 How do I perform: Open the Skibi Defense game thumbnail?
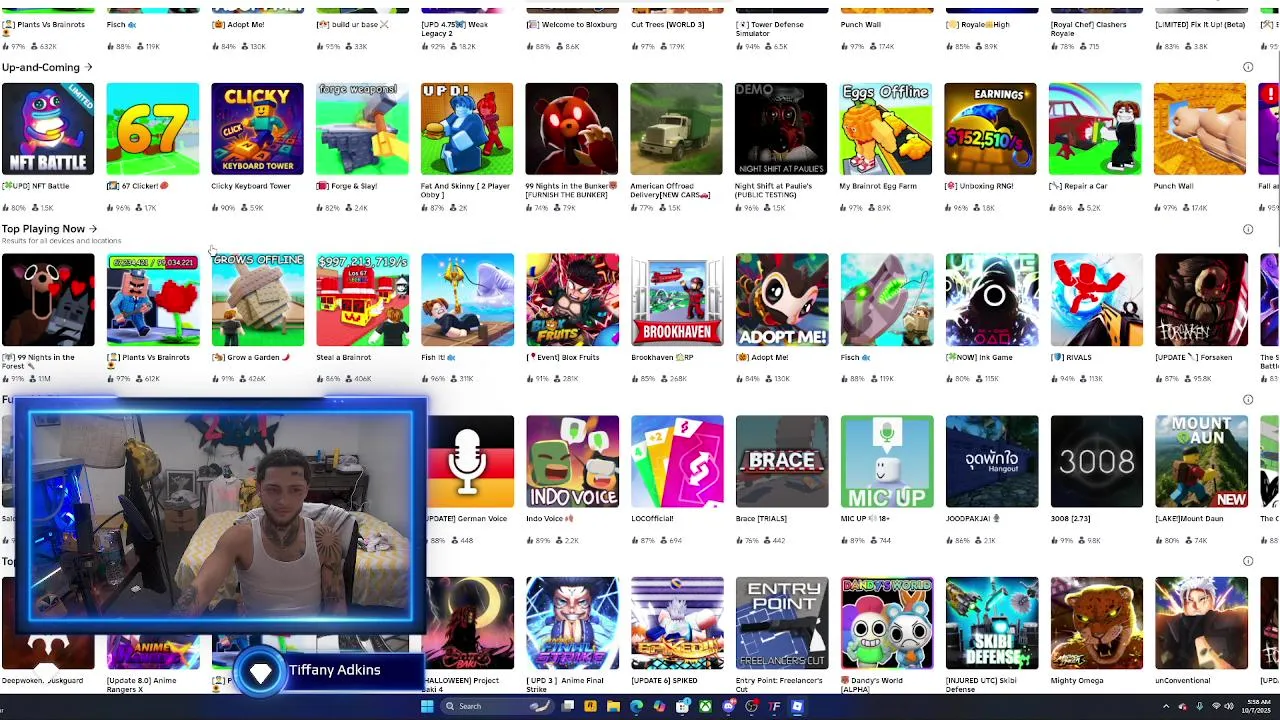click(x=991, y=623)
